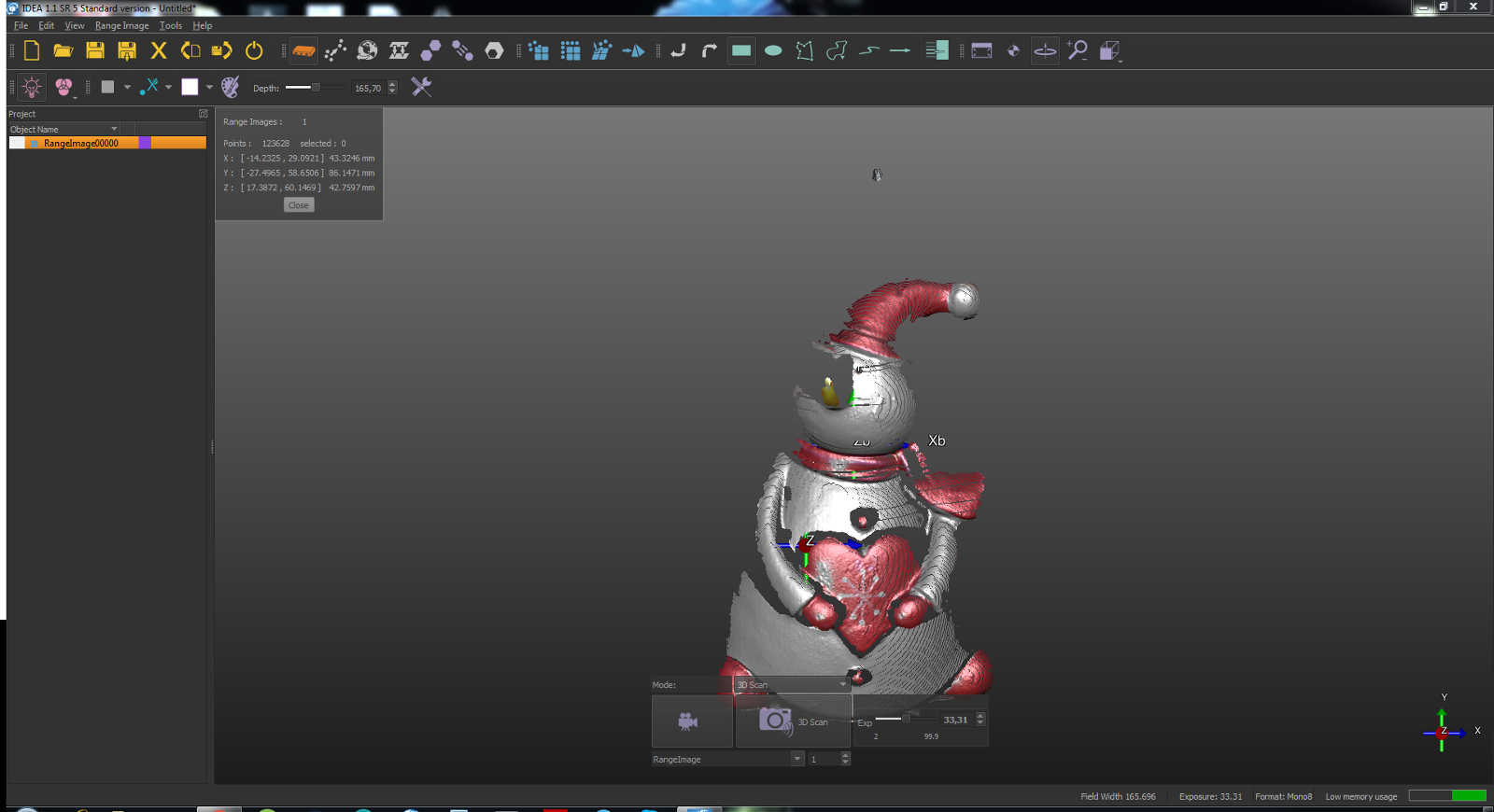Open the Range Image menu
The image size is (1494, 812).
pyautogui.click(x=121, y=25)
